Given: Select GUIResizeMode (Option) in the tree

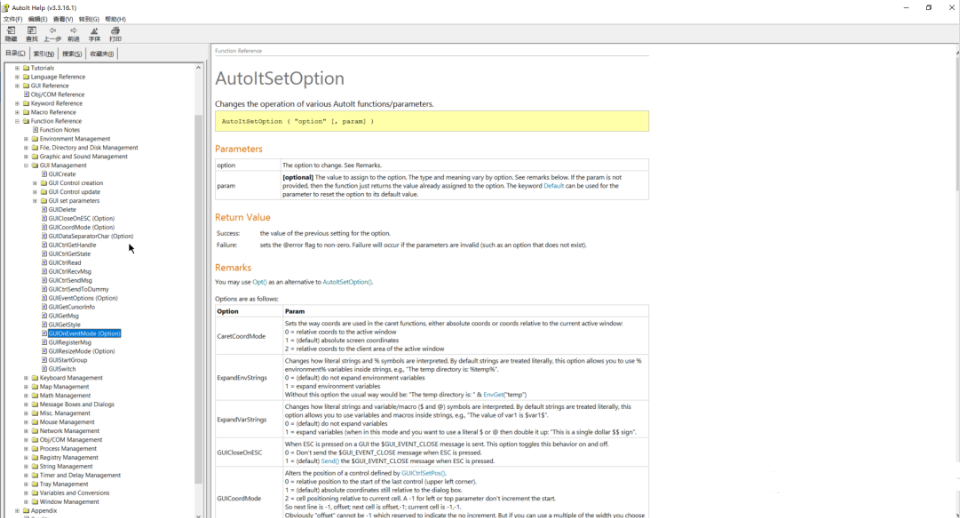Looking at the screenshot, I should [81, 351].
